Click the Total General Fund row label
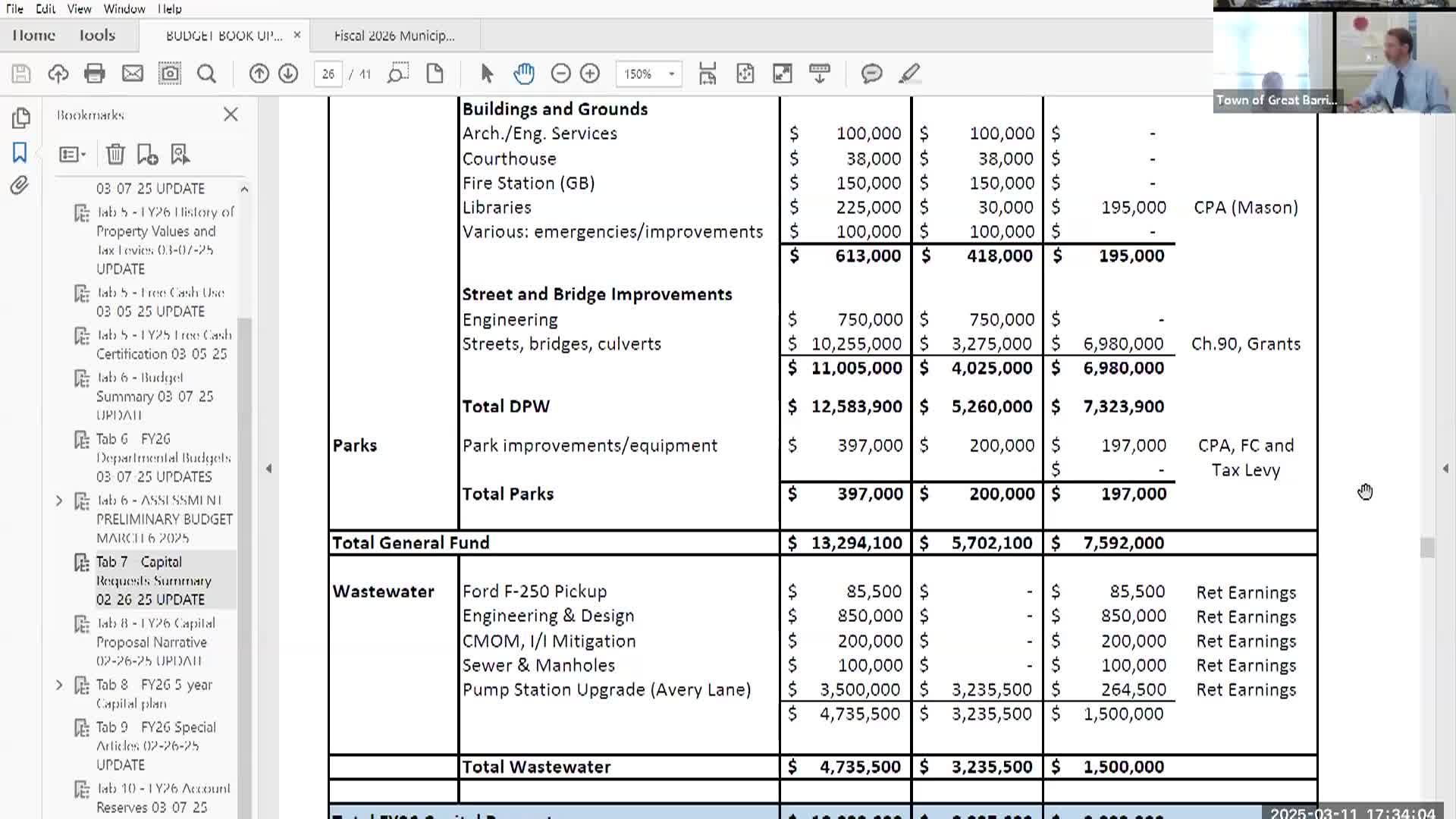Image resolution: width=1456 pixels, height=819 pixels. coord(410,543)
